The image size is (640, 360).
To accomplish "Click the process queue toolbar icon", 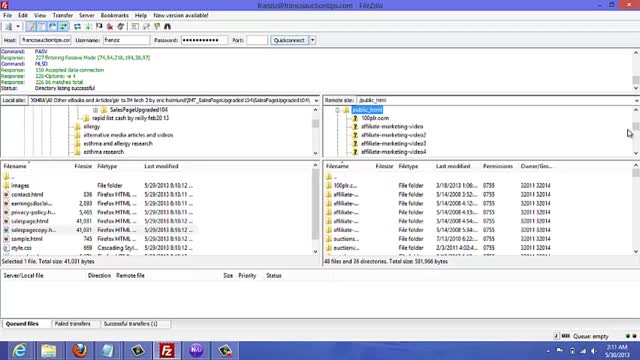I will tap(88, 27).
